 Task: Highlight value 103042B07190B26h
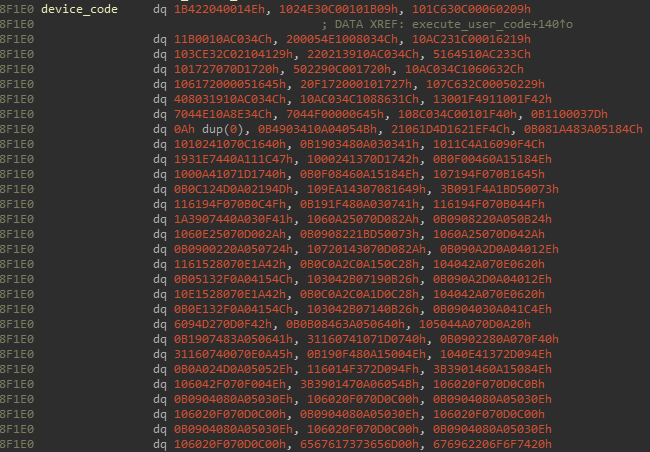363,279
